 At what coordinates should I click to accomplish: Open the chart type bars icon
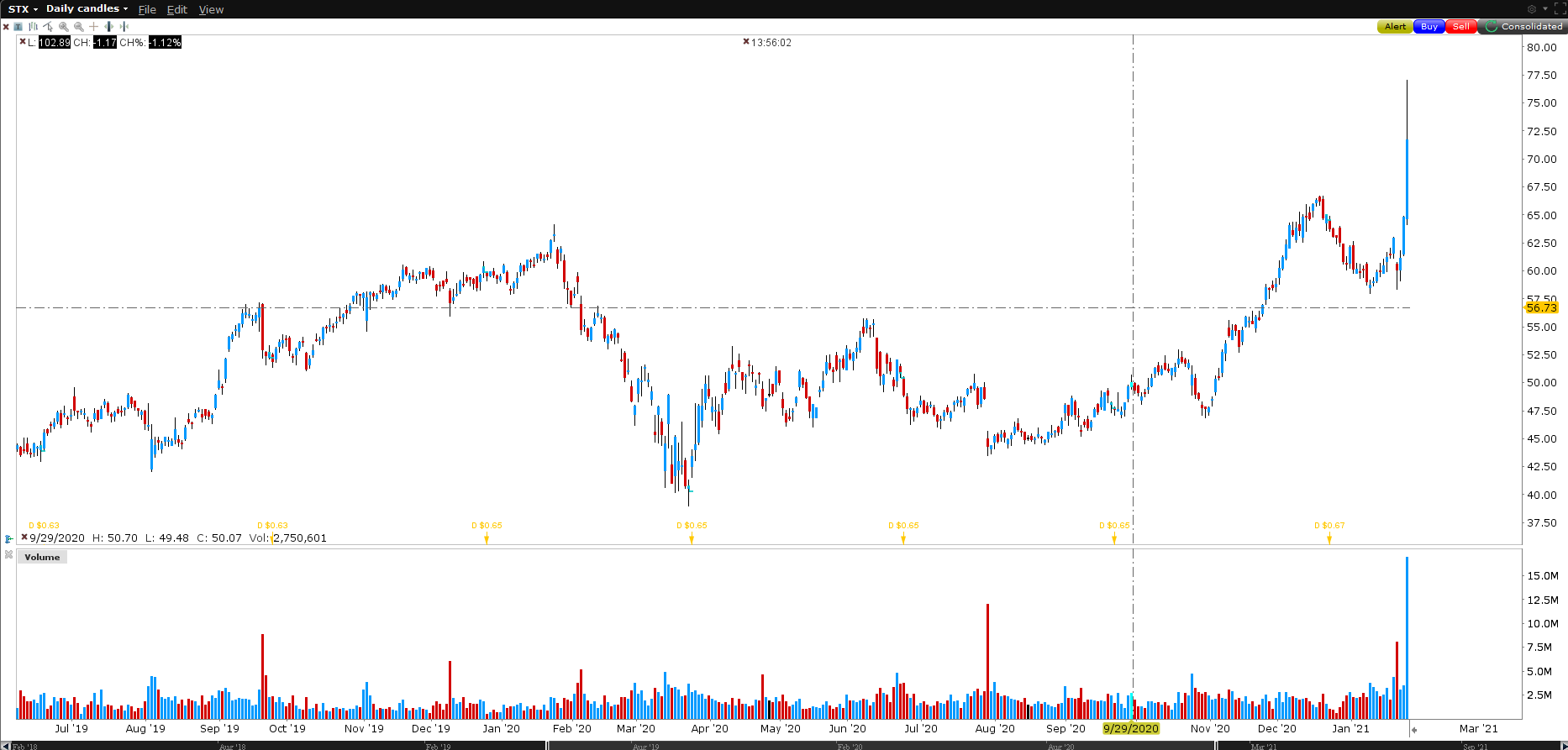(x=33, y=27)
